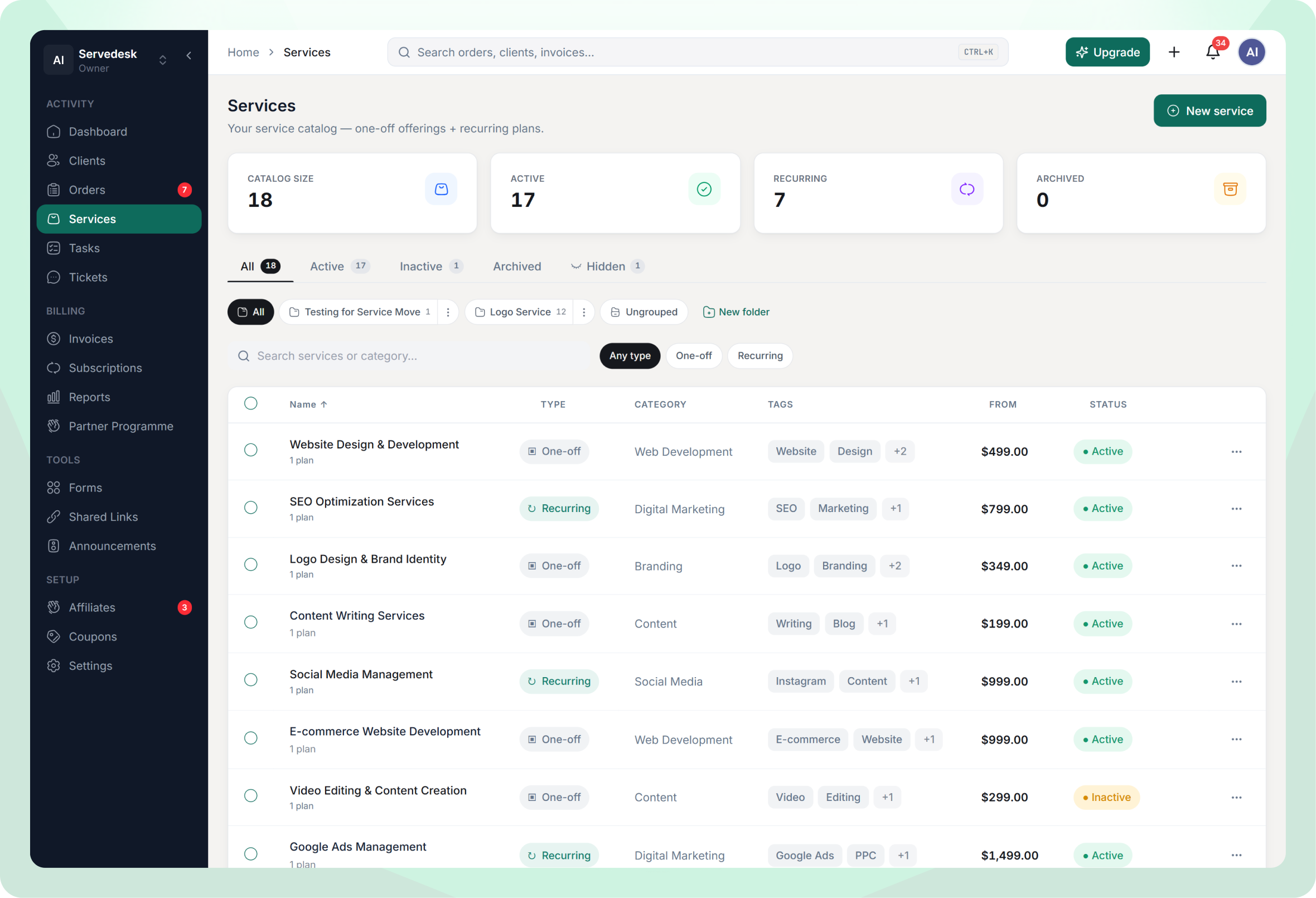The image size is (1316, 898).
Task: Select the Website Design & Development row checkbox
Action: (x=251, y=451)
